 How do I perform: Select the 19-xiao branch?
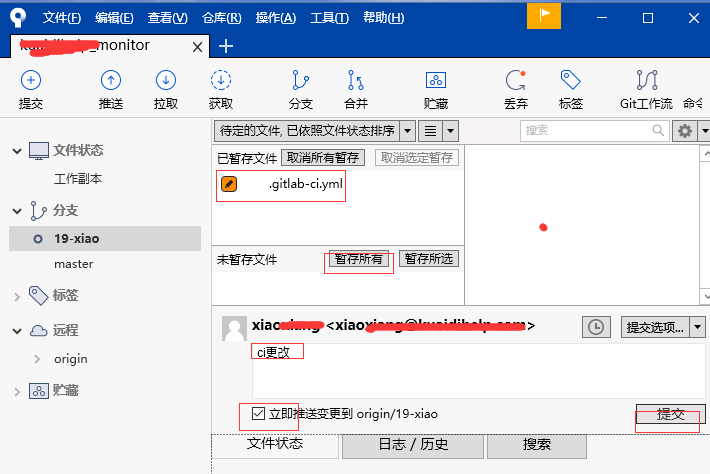105,239
